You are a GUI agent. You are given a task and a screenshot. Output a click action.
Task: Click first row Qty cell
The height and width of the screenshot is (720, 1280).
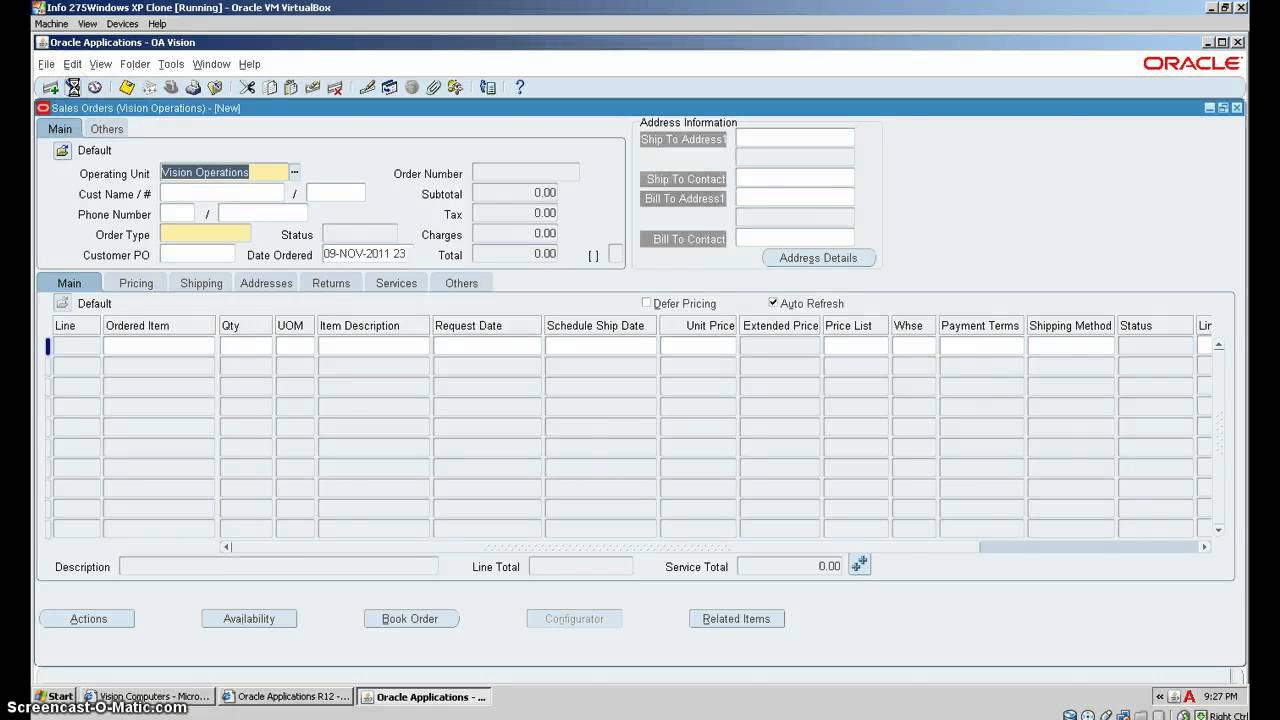246,346
